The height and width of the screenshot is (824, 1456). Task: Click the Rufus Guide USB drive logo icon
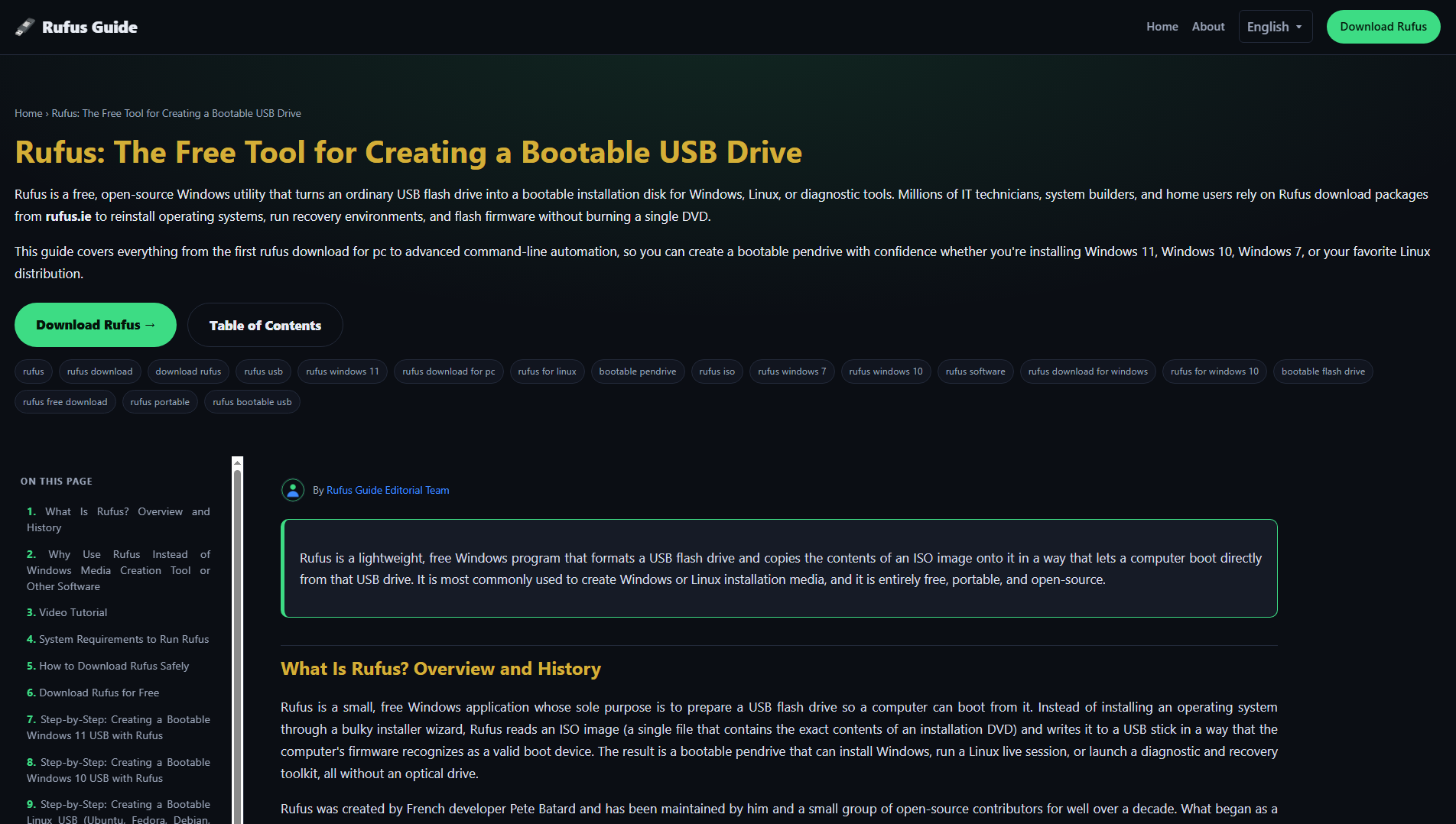(x=25, y=27)
